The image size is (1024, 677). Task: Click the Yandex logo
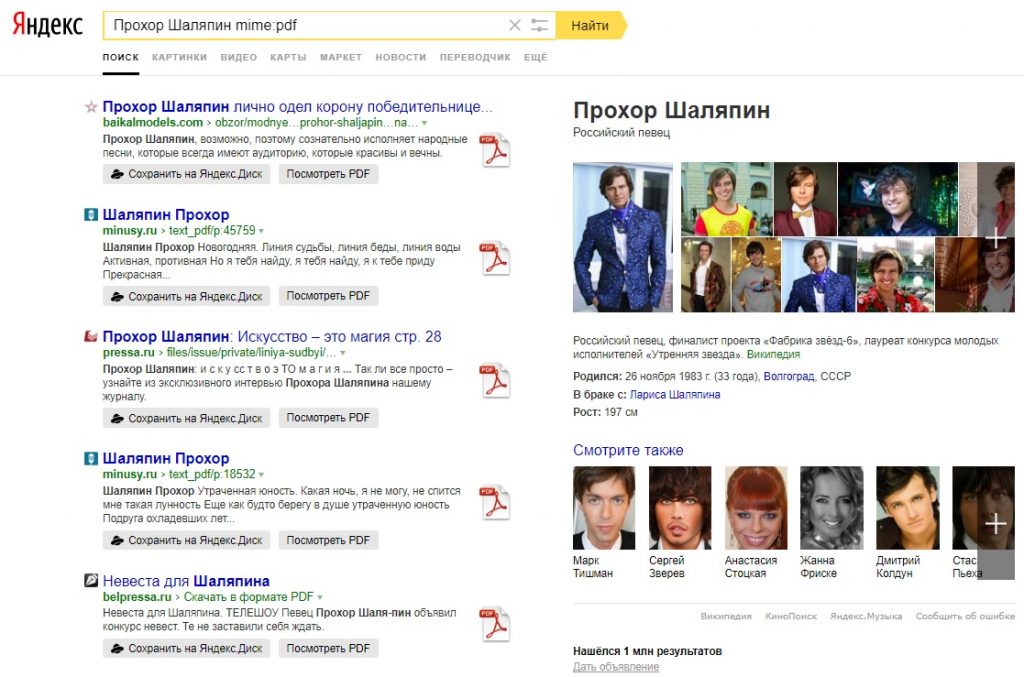pyautogui.click(x=47, y=25)
